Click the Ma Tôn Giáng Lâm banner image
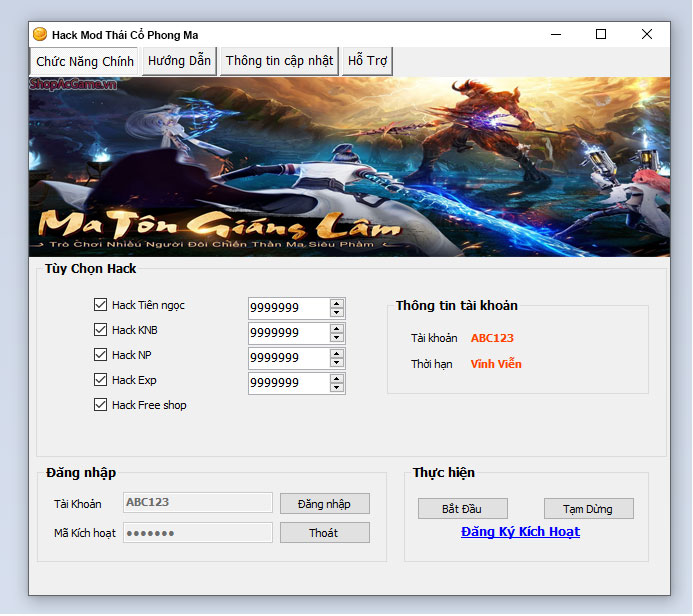Screen dimensions: 693x616 coord(349,167)
